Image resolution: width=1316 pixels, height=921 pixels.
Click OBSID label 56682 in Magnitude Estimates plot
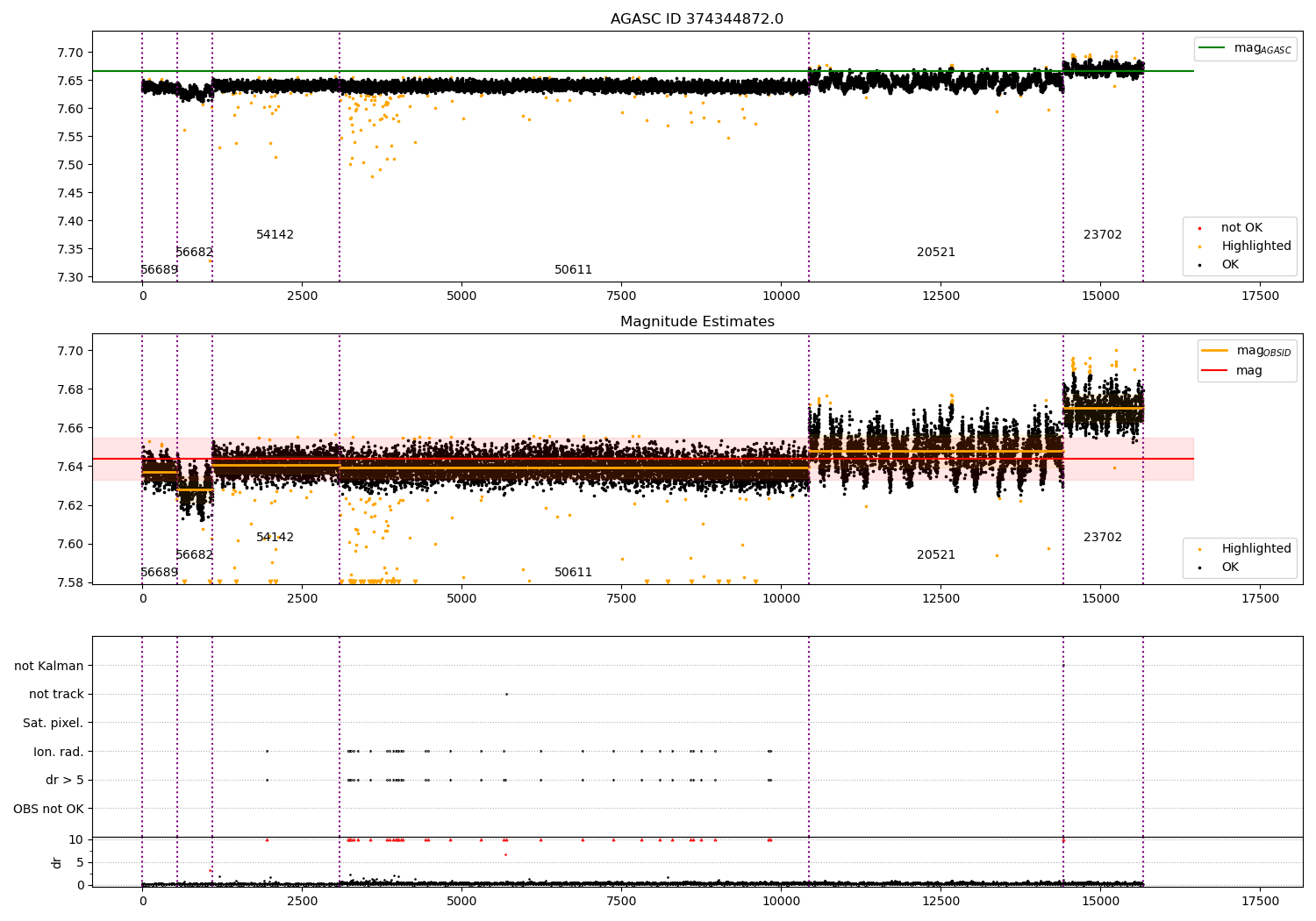tap(194, 555)
